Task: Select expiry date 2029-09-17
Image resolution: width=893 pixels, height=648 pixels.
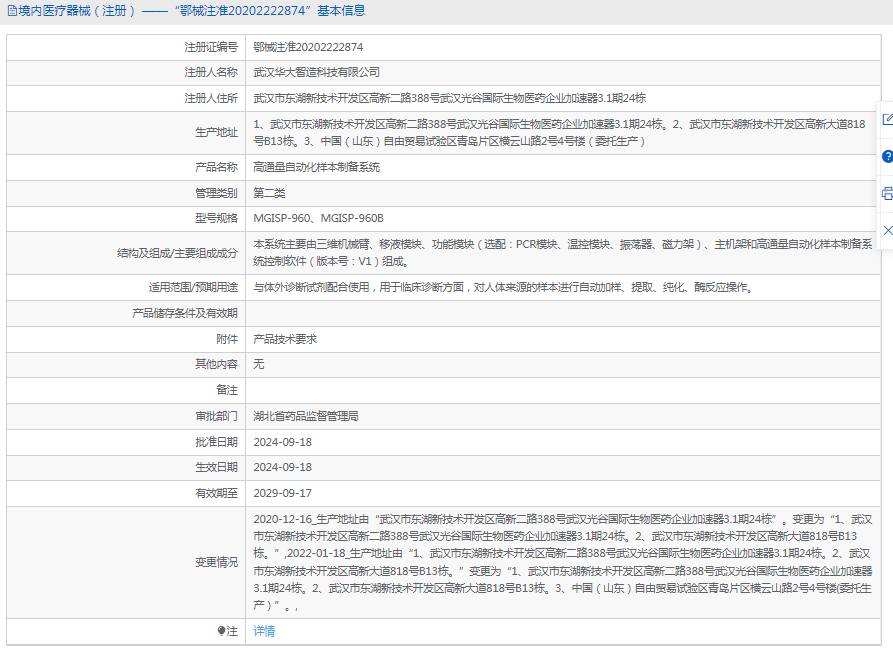Action: pos(282,493)
